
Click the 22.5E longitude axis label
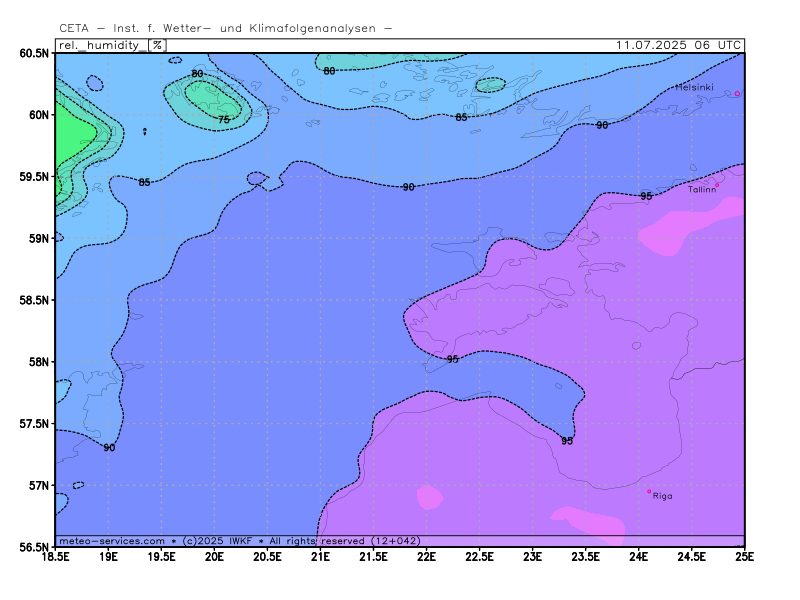pos(480,557)
